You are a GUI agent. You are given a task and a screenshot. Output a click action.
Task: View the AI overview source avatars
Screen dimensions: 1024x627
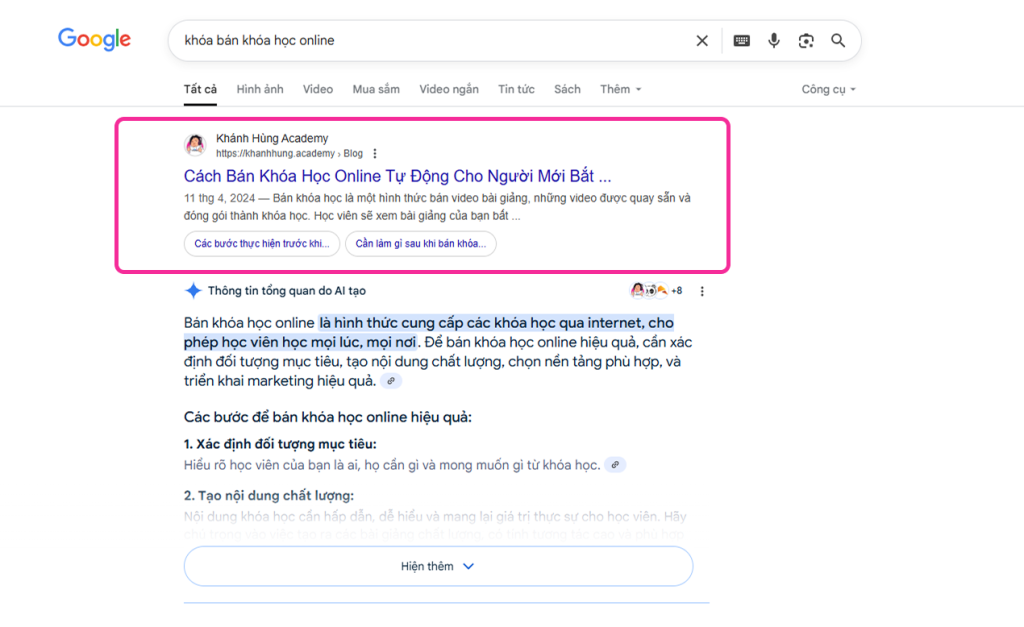point(649,291)
